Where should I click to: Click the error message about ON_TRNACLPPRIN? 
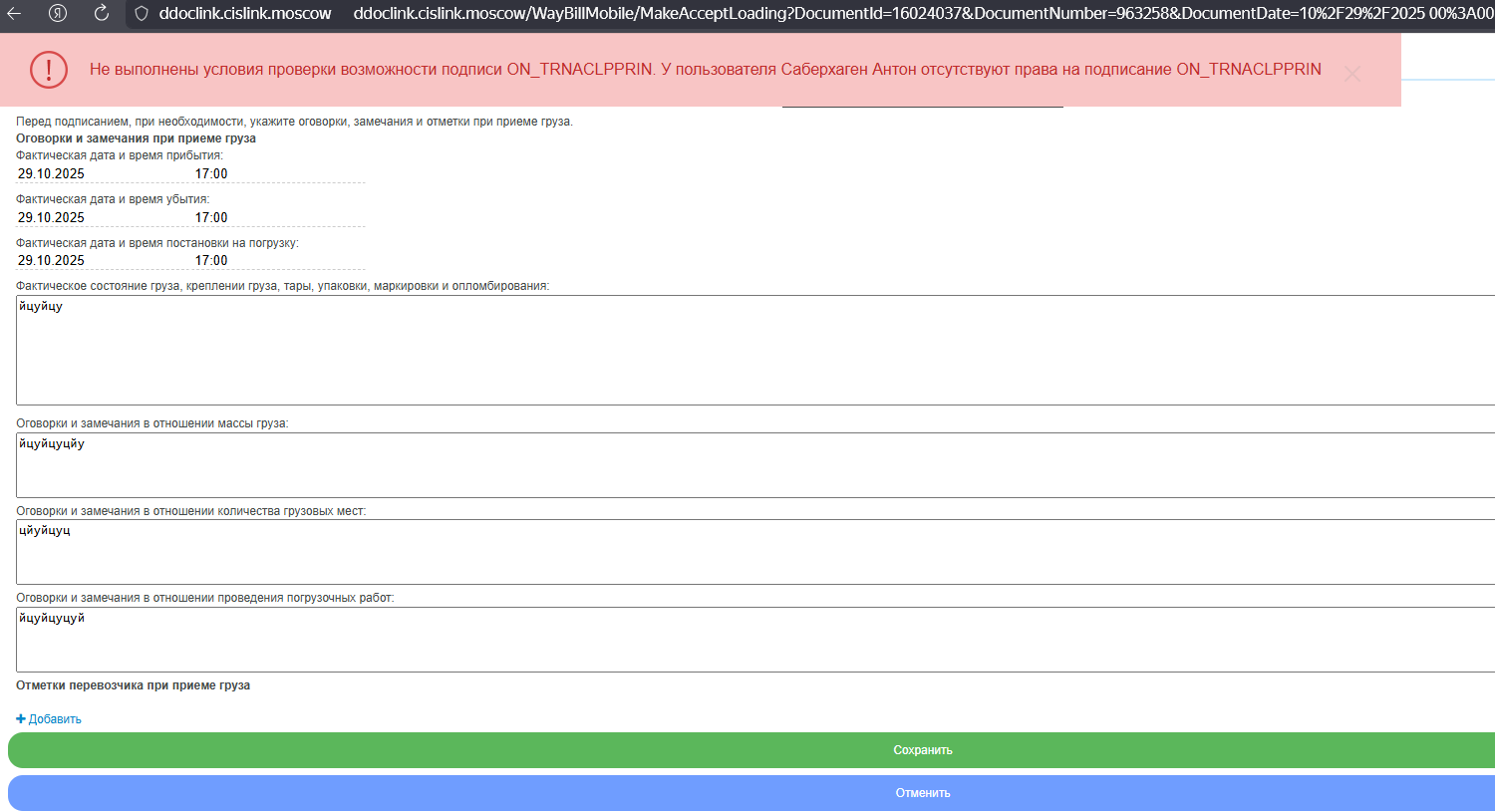(x=706, y=70)
